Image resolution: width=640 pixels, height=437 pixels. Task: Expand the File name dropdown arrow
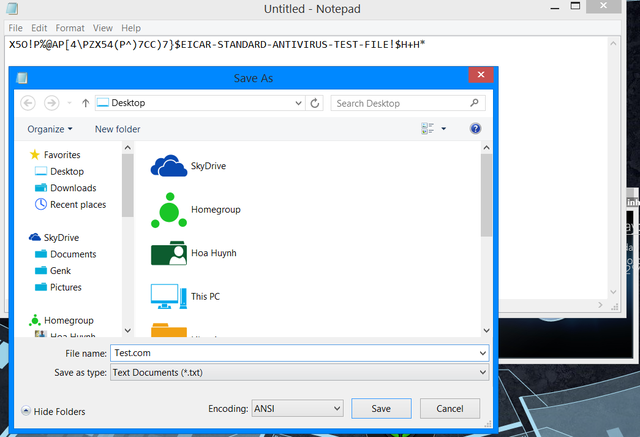pyautogui.click(x=483, y=353)
